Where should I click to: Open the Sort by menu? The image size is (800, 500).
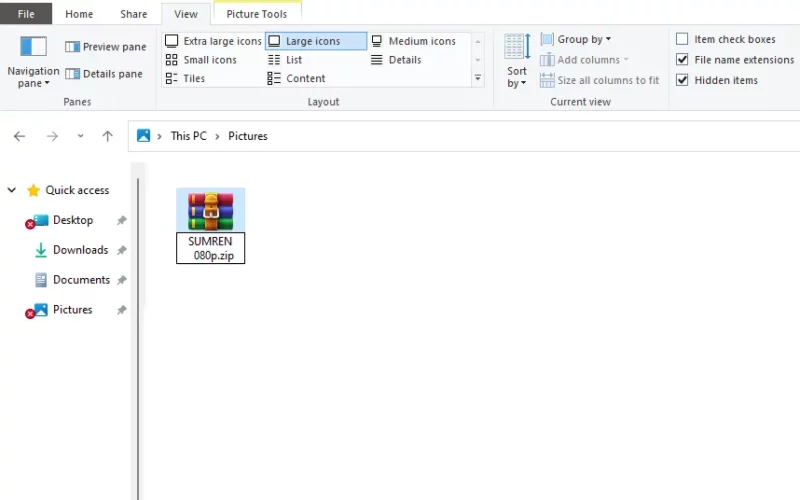[x=517, y=61]
